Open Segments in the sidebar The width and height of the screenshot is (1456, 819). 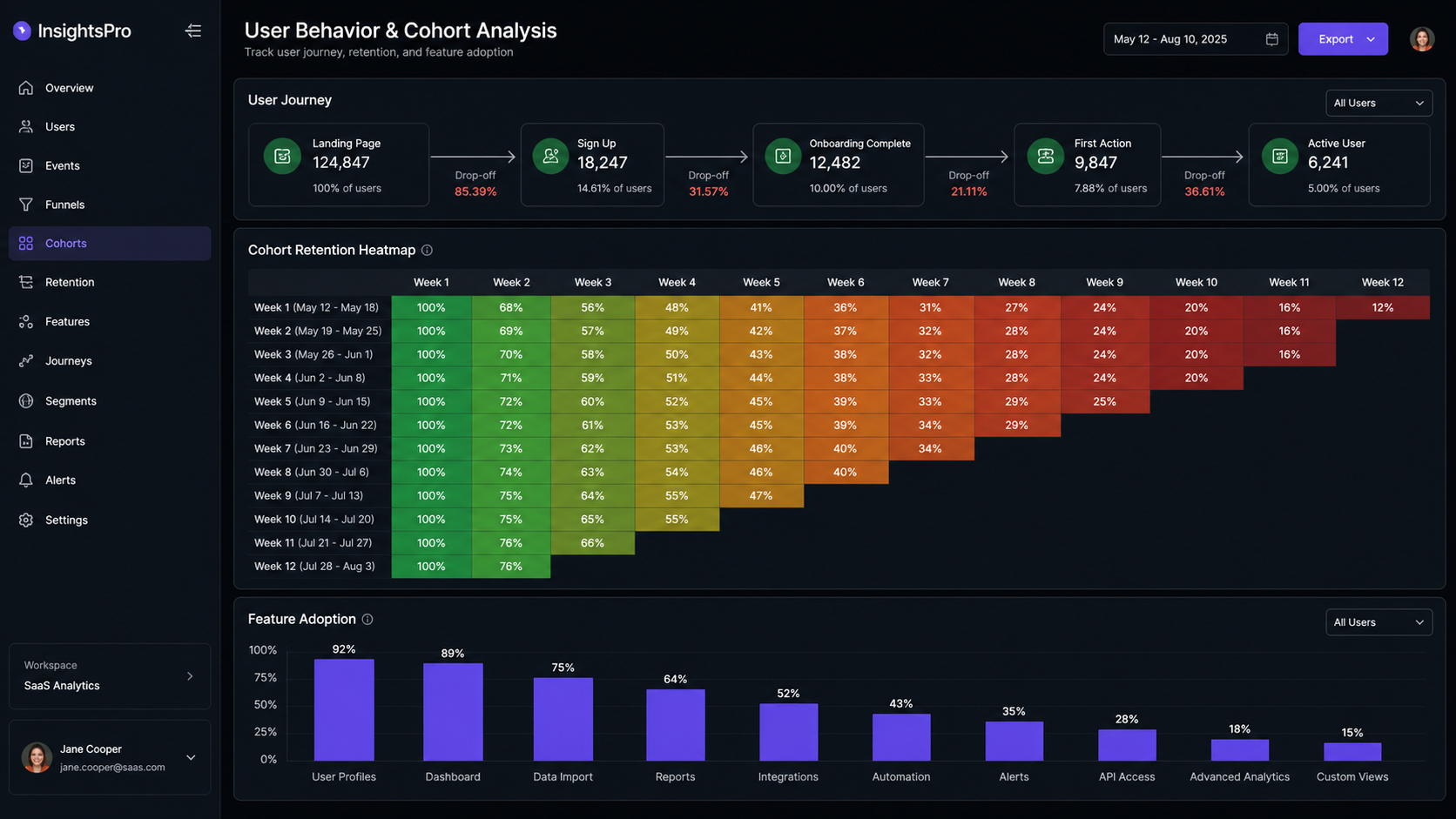pyautogui.click(x=110, y=401)
